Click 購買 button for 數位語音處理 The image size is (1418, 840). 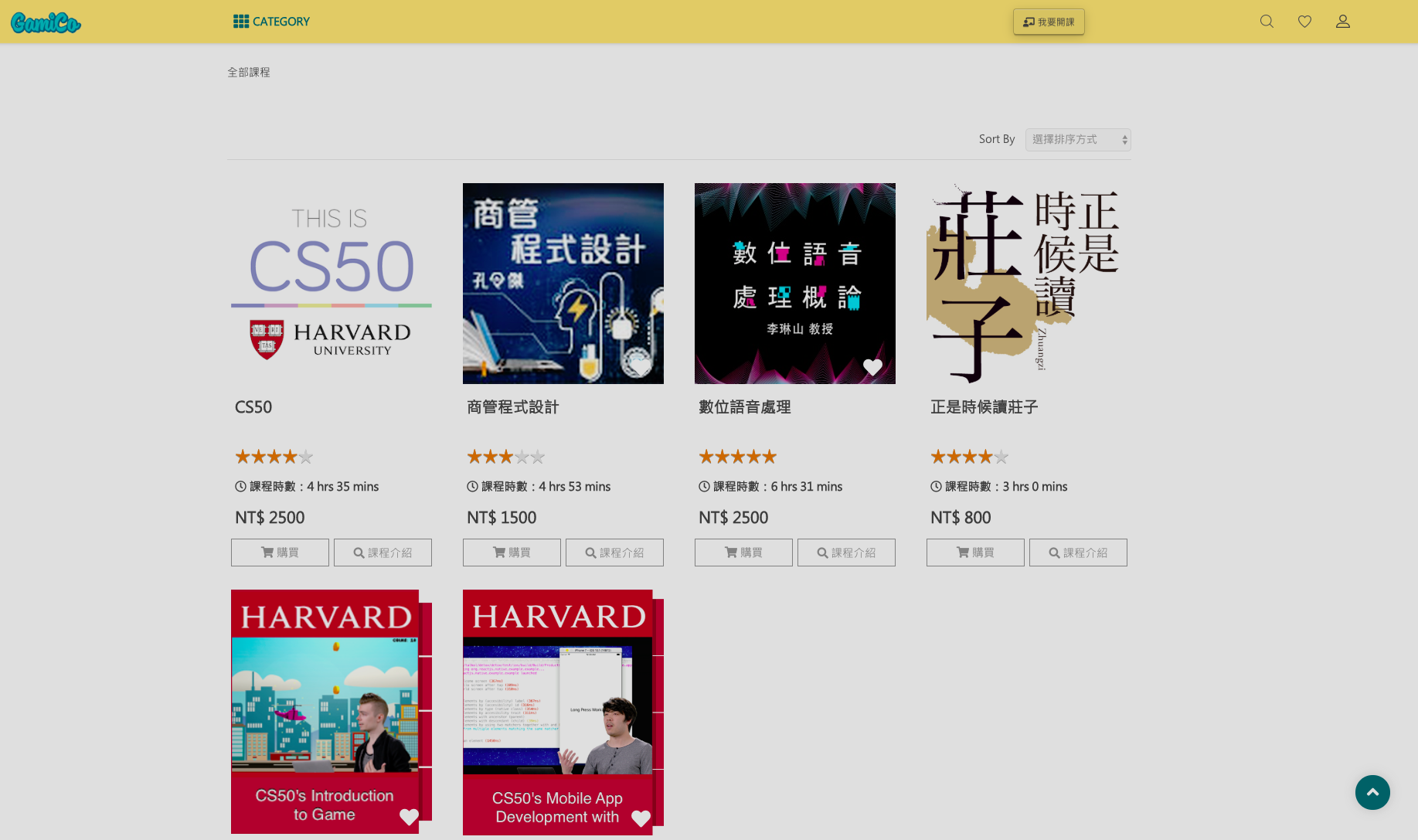pyautogui.click(x=743, y=553)
